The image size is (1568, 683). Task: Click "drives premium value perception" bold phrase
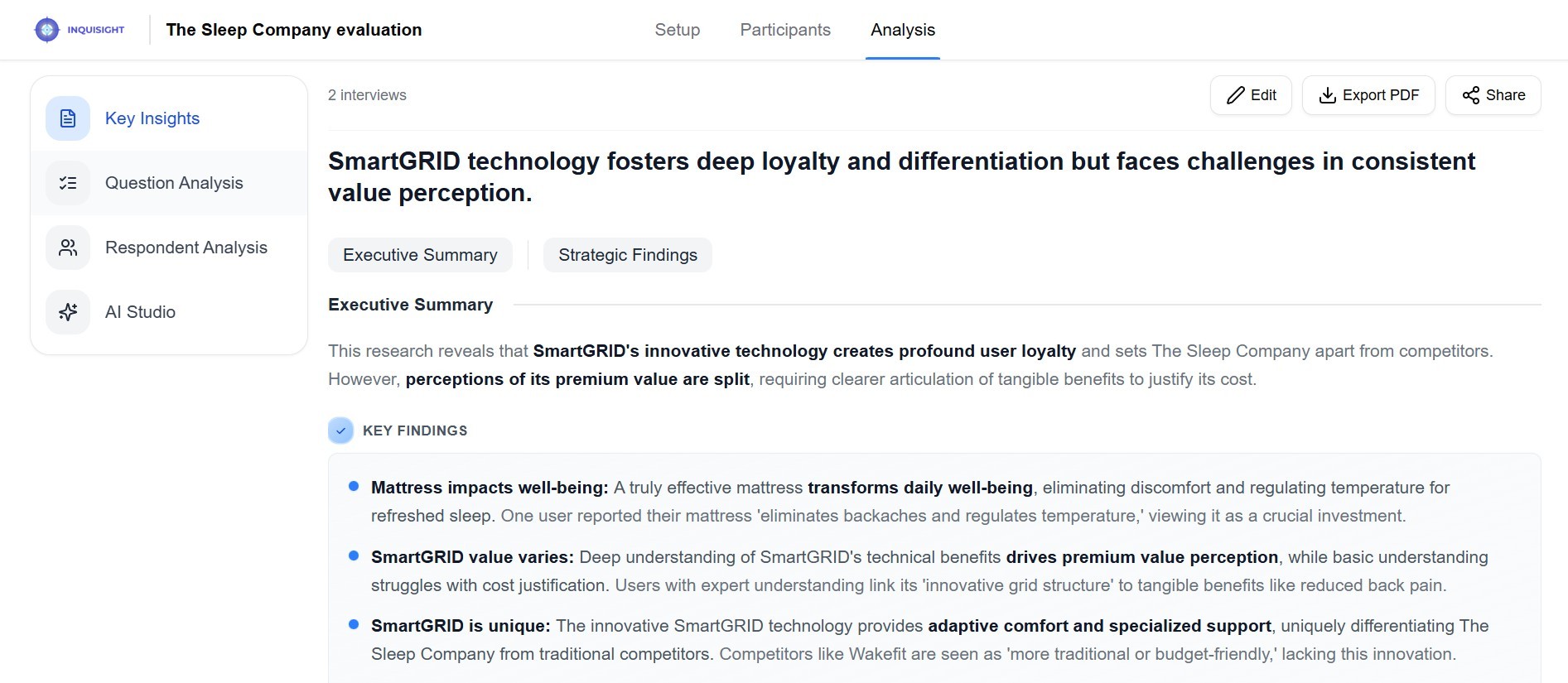click(x=1142, y=557)
